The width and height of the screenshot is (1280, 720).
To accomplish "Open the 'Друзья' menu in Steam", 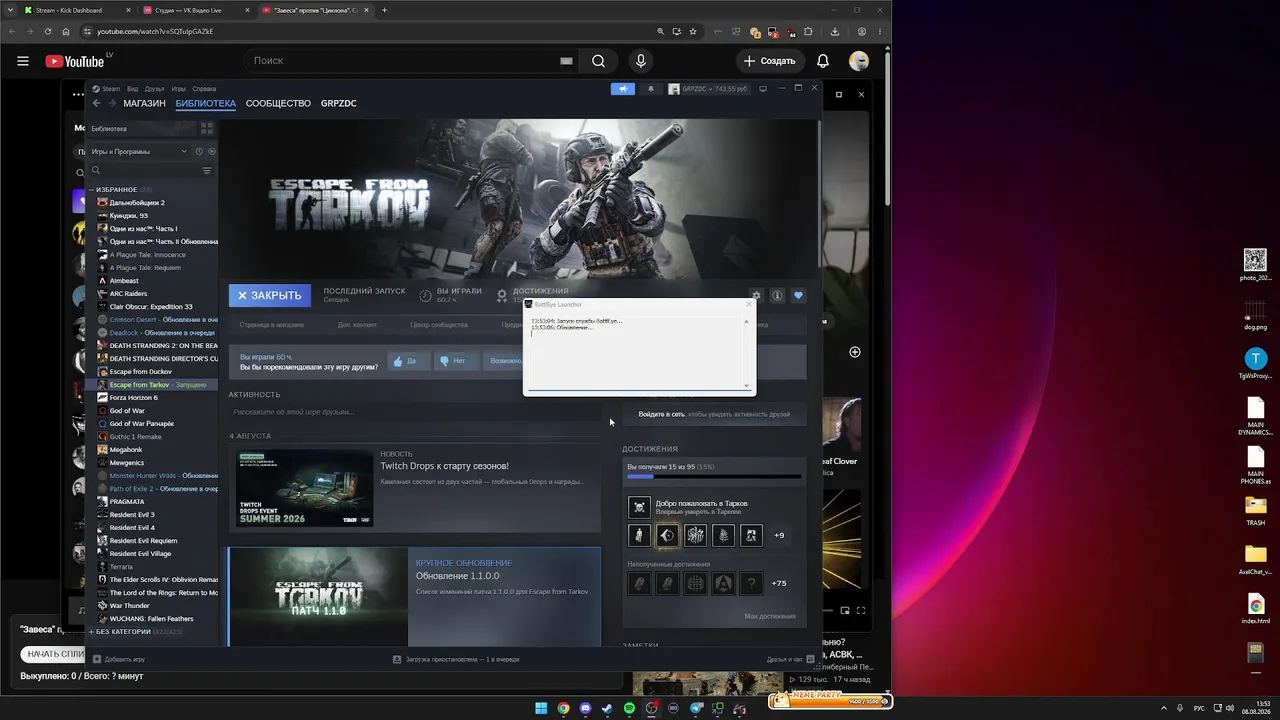I will pos(154,89).
